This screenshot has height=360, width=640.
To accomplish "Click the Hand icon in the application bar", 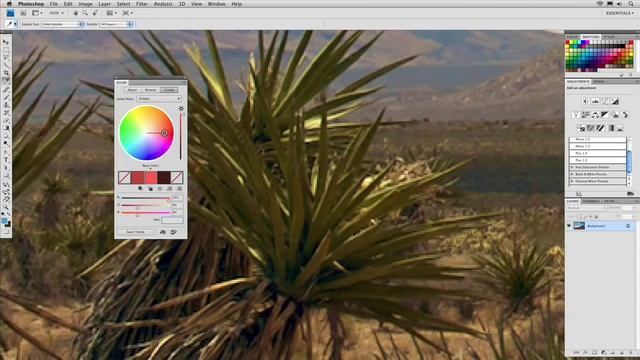I will [76, 13].
